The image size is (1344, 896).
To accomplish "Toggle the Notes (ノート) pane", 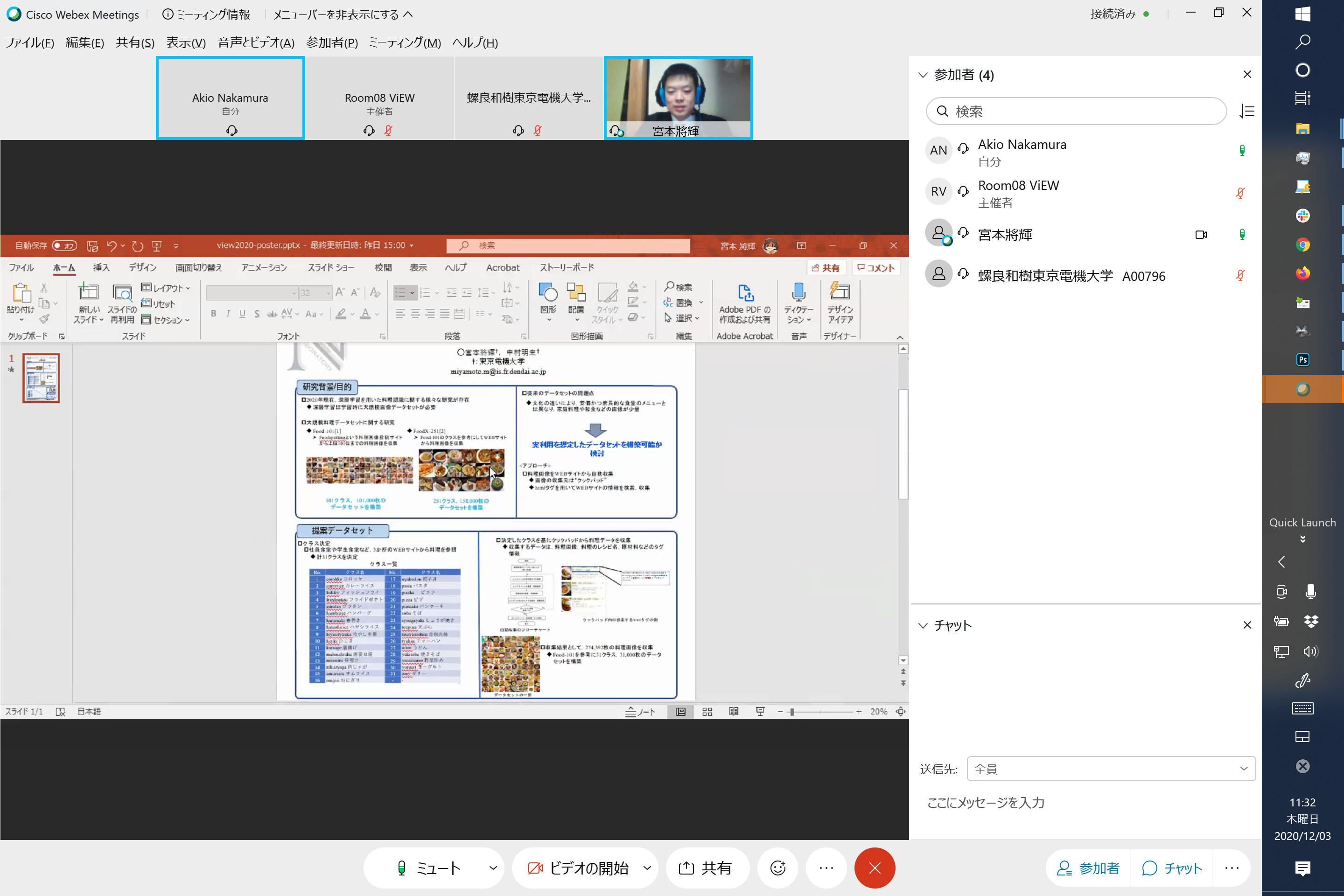I will 640,711.
